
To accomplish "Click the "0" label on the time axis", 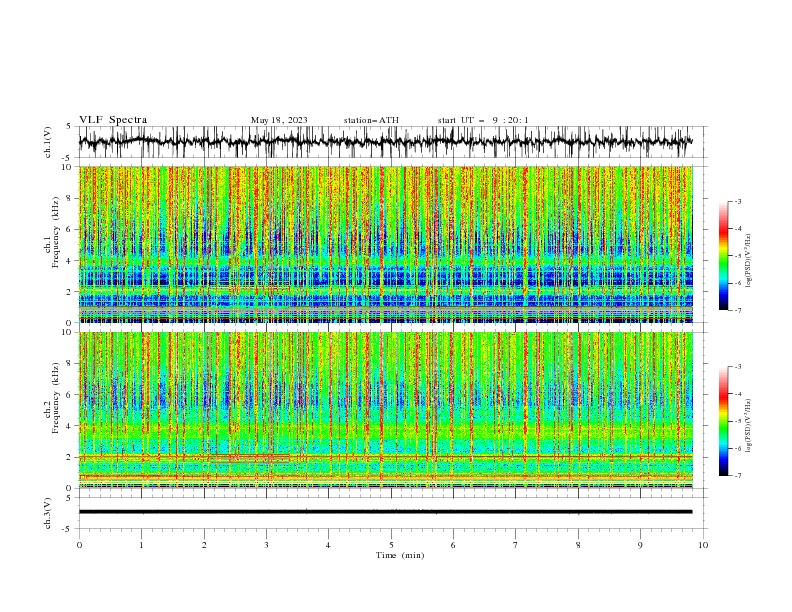I will click(x=79, y=545).
